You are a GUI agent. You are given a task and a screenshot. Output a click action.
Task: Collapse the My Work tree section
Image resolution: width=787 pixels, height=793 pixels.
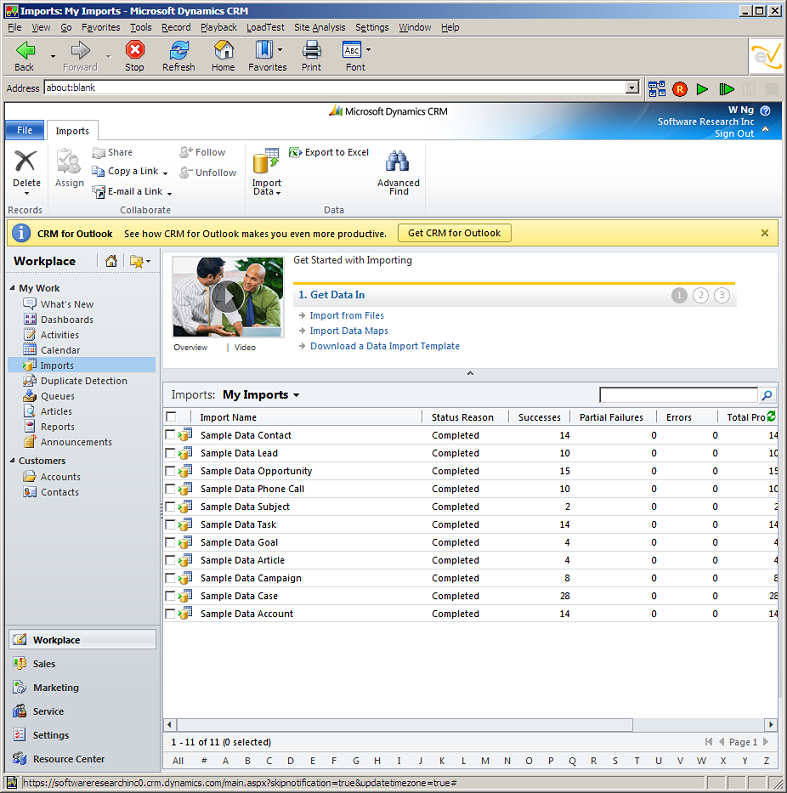coord(12,288)
